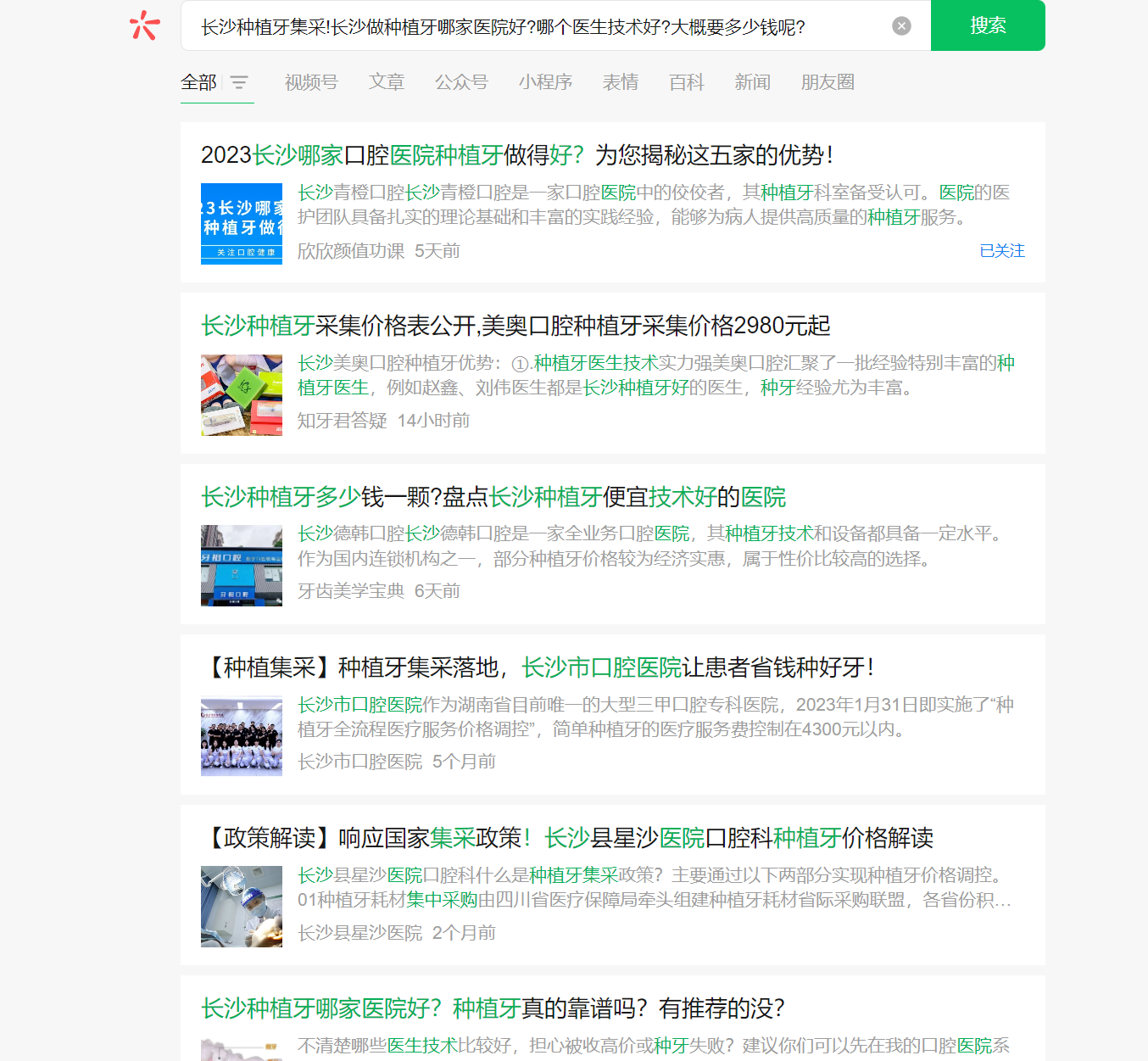Switch to the 小程序 tab
Viewport: 1148px width, 1061px height.
pyautogui.click(x=545, y=82)
